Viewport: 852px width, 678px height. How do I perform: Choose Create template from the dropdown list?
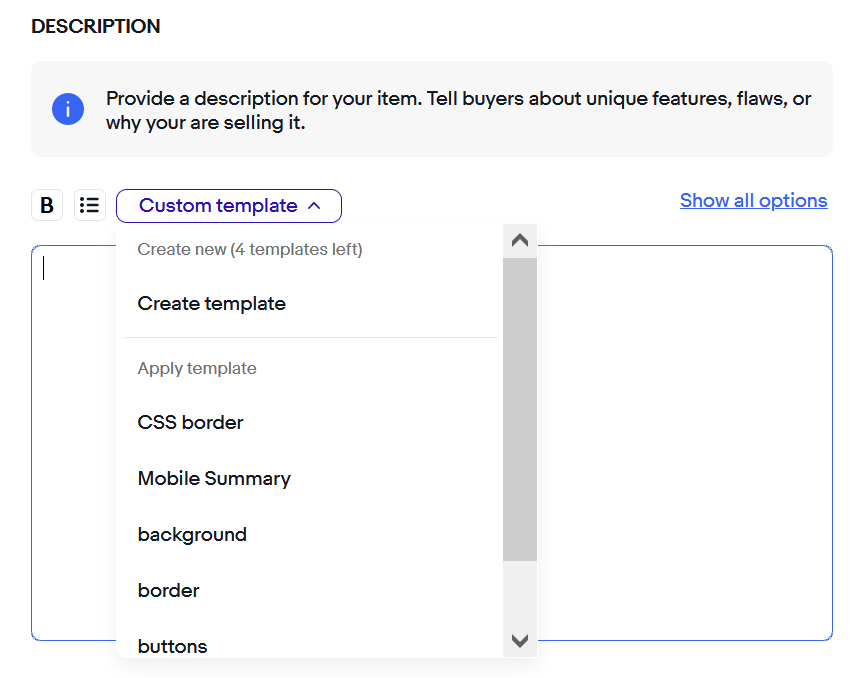point(211,304)
